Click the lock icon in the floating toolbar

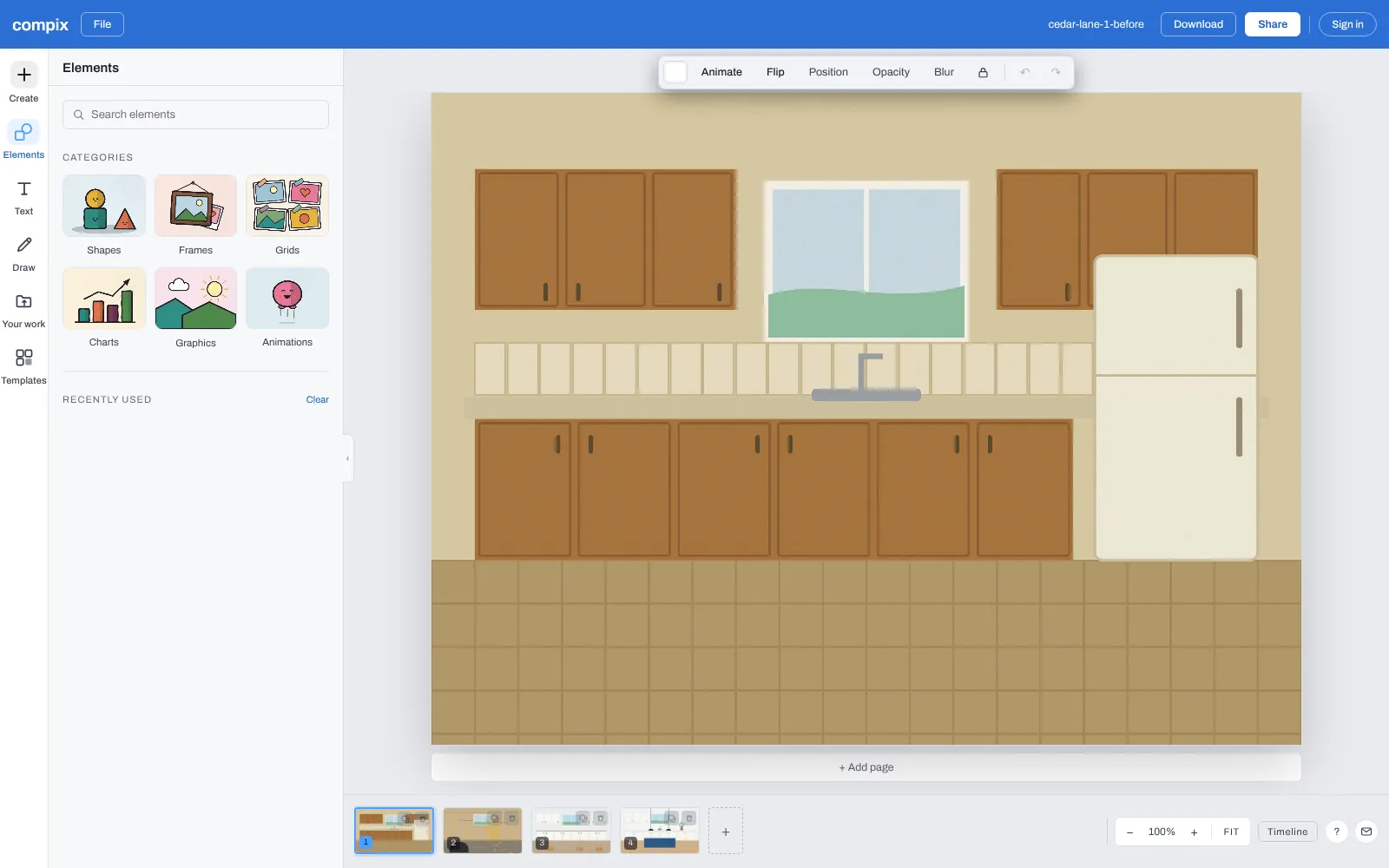click(x=983, y=72)
